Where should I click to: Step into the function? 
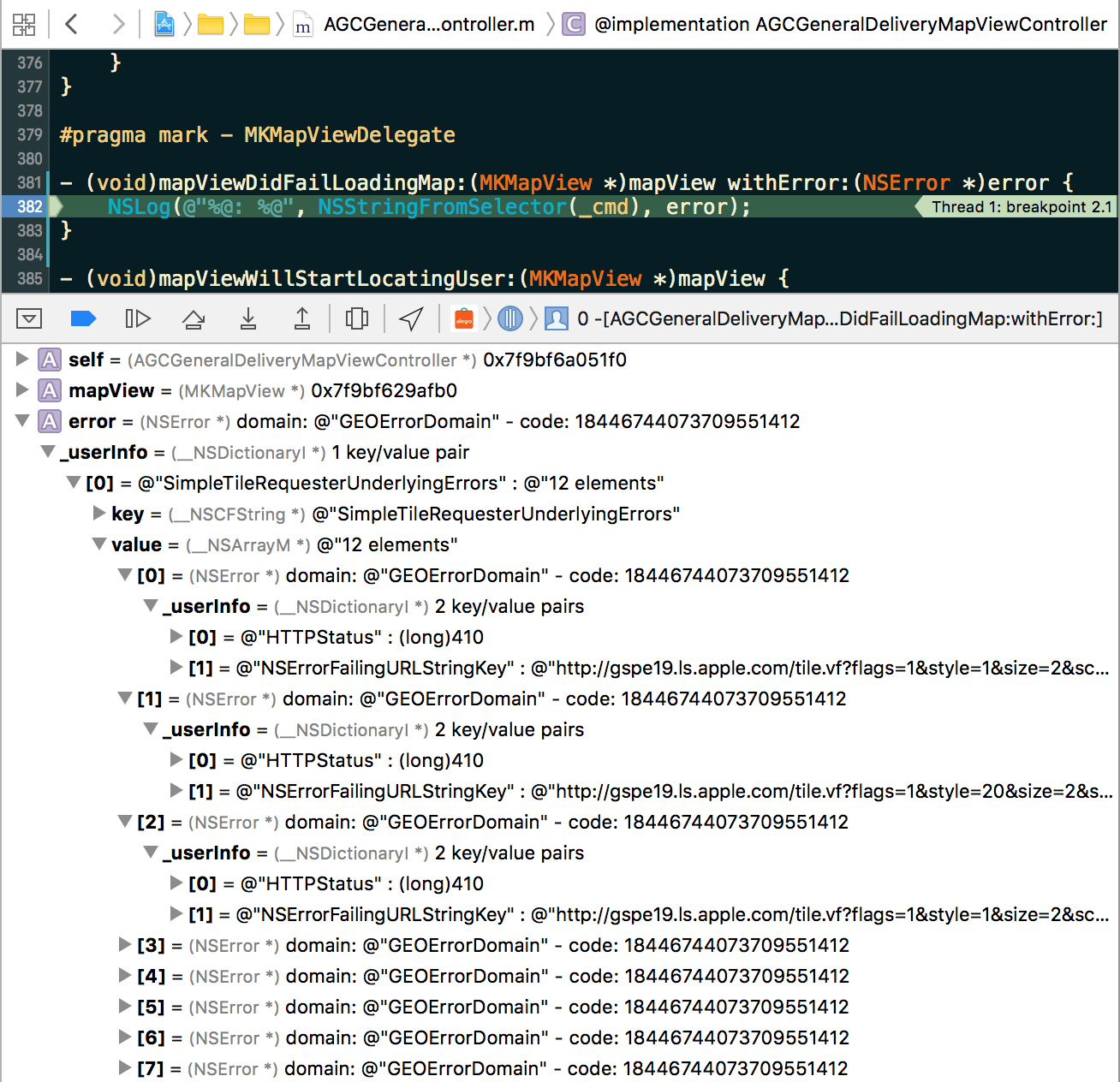[248, 319]
